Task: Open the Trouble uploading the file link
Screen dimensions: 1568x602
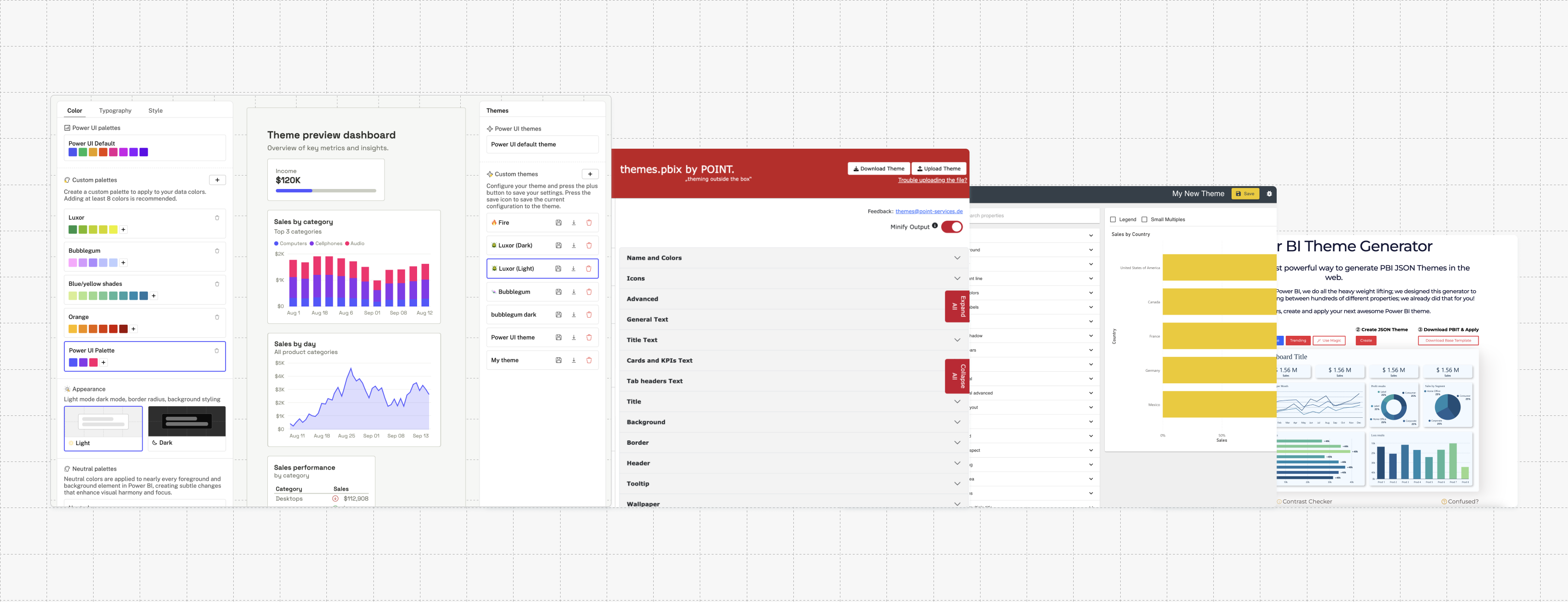Action: (932, 180)
